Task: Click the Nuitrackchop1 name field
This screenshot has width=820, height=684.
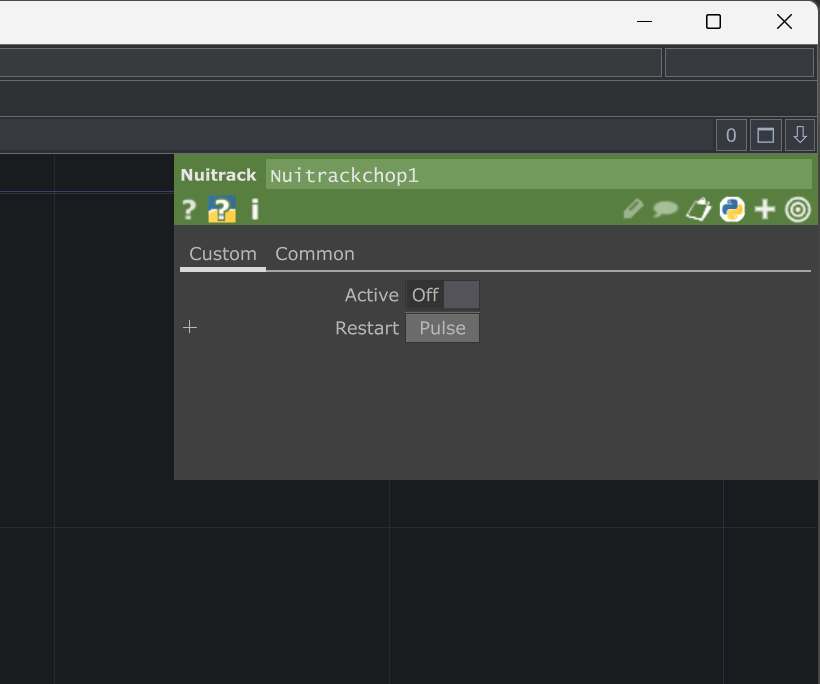Action: coord(538,175)
